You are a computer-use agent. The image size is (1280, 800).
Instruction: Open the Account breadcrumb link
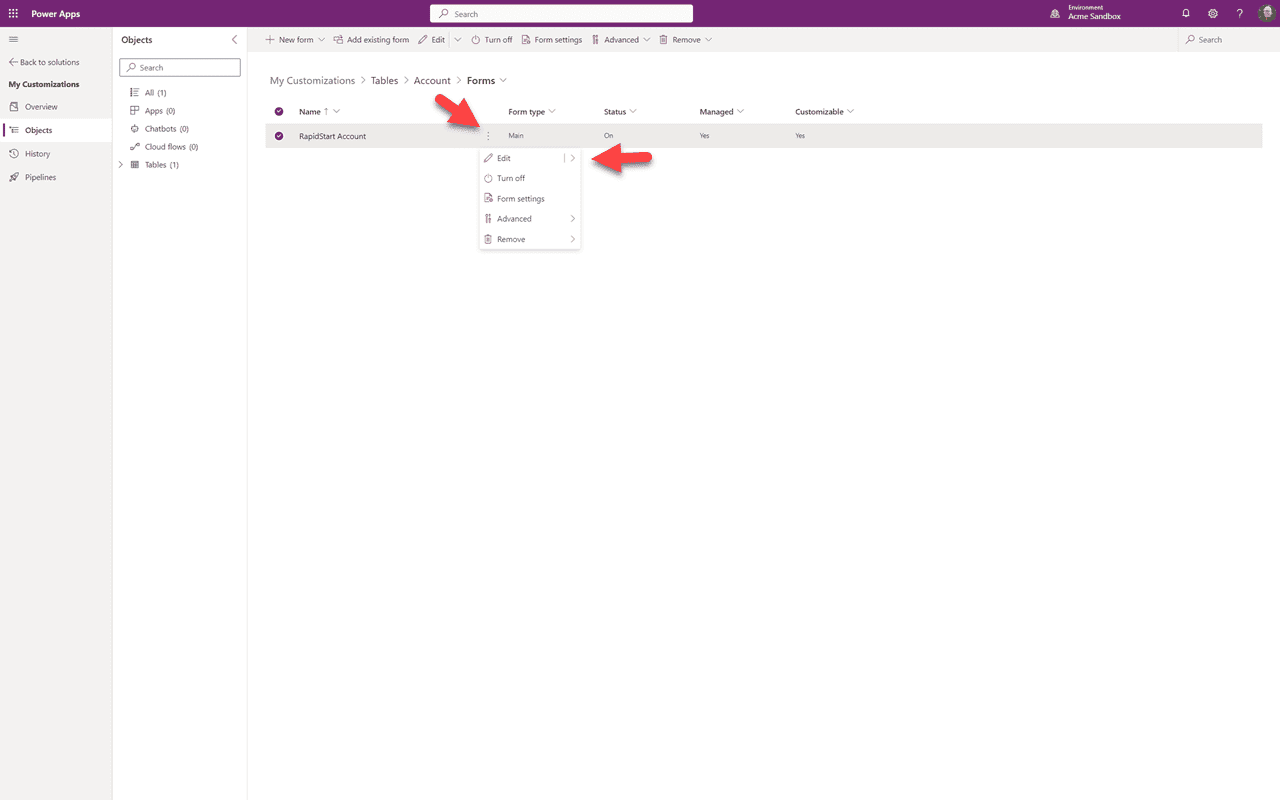pos(432,80)
